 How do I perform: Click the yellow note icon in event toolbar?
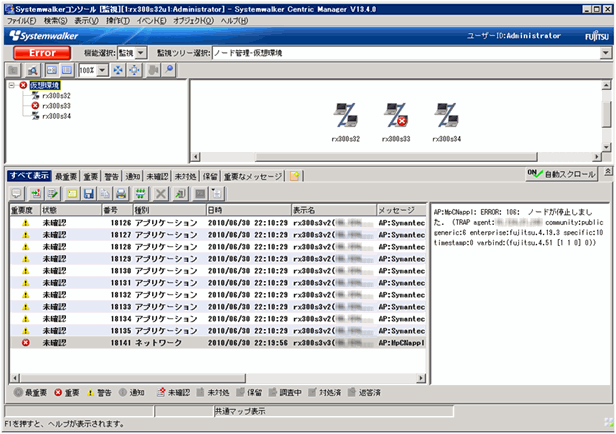tap(72, 193)
